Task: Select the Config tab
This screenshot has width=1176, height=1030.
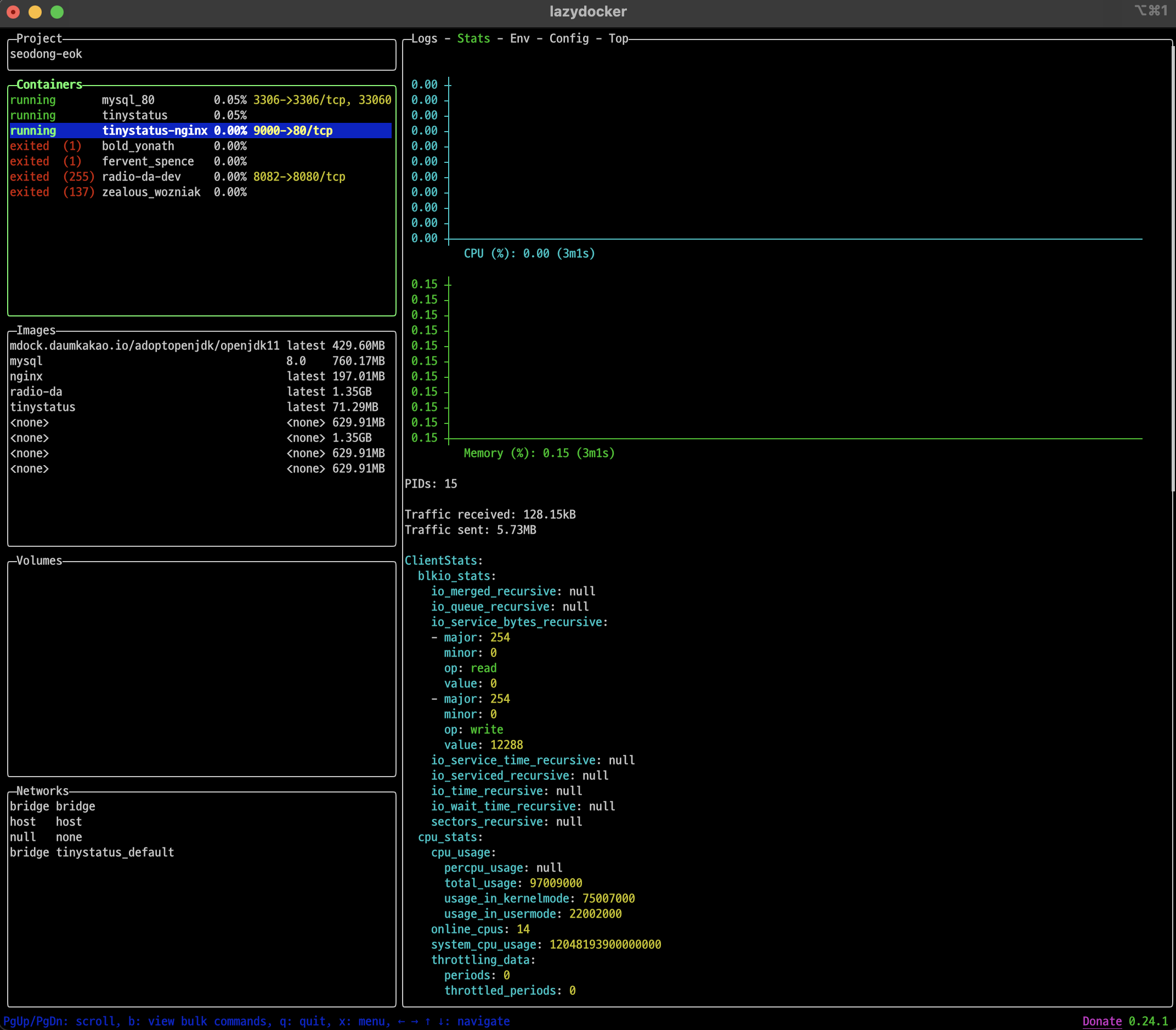Action: click(x=568, y=38)
